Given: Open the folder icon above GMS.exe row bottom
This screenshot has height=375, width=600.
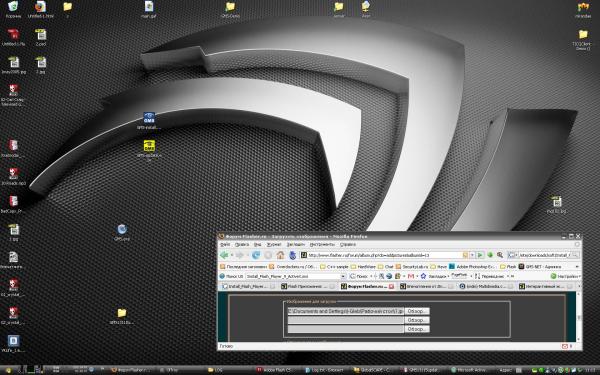Looking at the screenshot, I should (122, 316).
